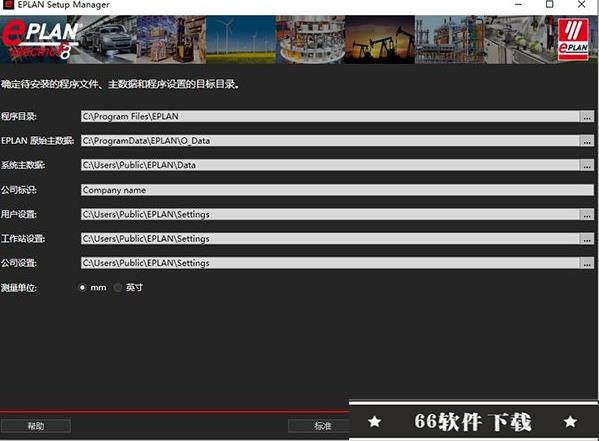599x441 pixels.
Task: Click the 标准 button
Action: point(319,426)
